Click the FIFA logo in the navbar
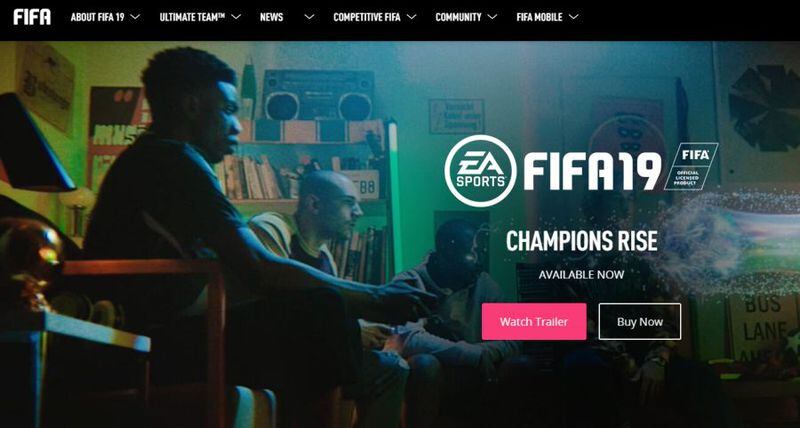800x428 pixels. 32,17
